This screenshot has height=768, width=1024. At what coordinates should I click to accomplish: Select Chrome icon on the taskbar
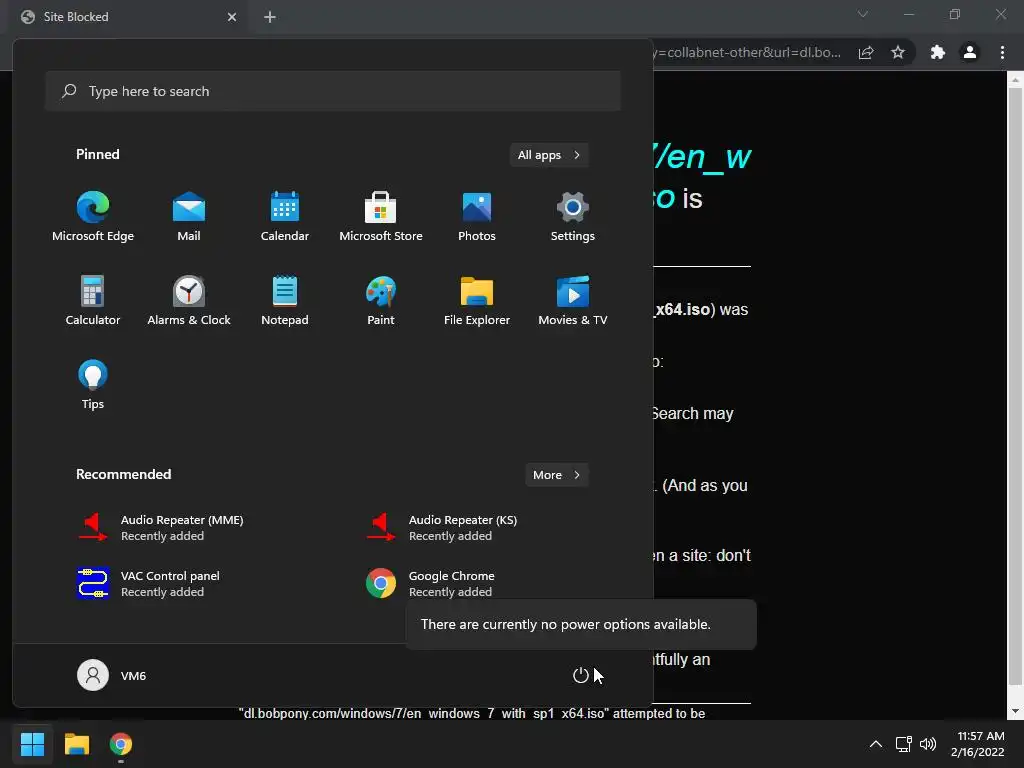click(121, 744)
